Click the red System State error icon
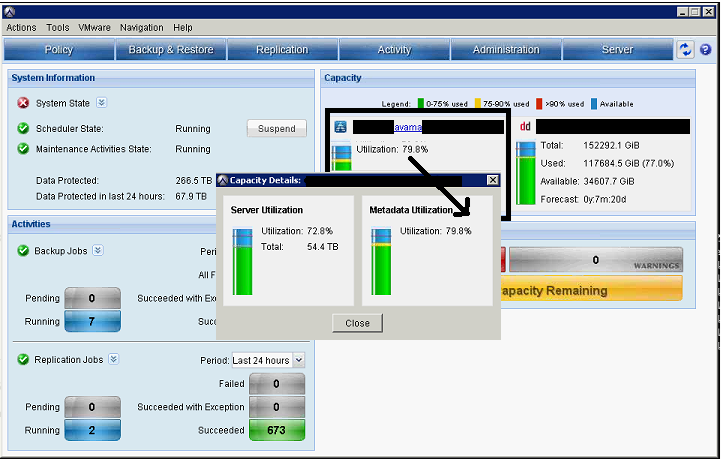 pos(23,103)
